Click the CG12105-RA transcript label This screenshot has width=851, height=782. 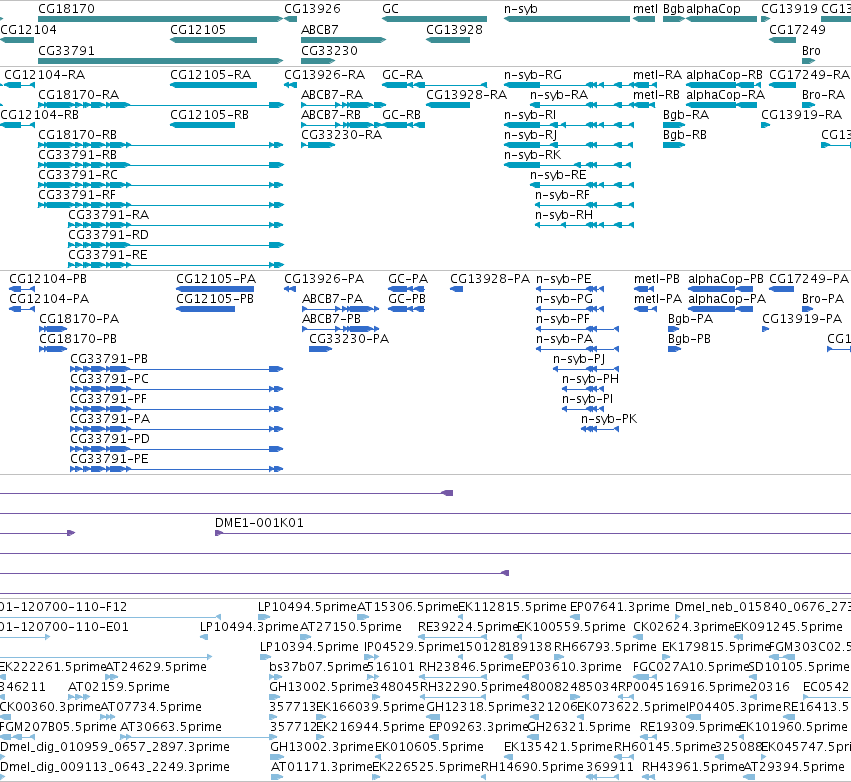point(211,75)
